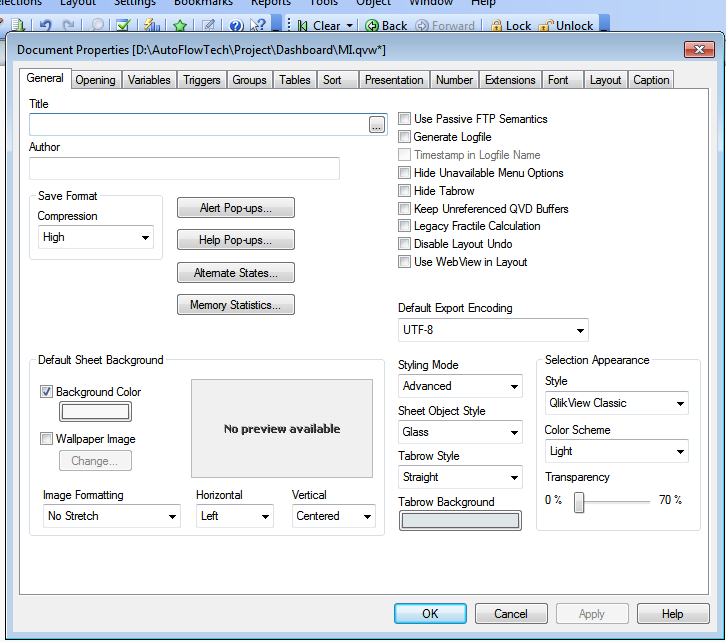This screenshot has height=642, width=726.
Task: Expand the Styling Mode dropdown
Action: [460, 386]
